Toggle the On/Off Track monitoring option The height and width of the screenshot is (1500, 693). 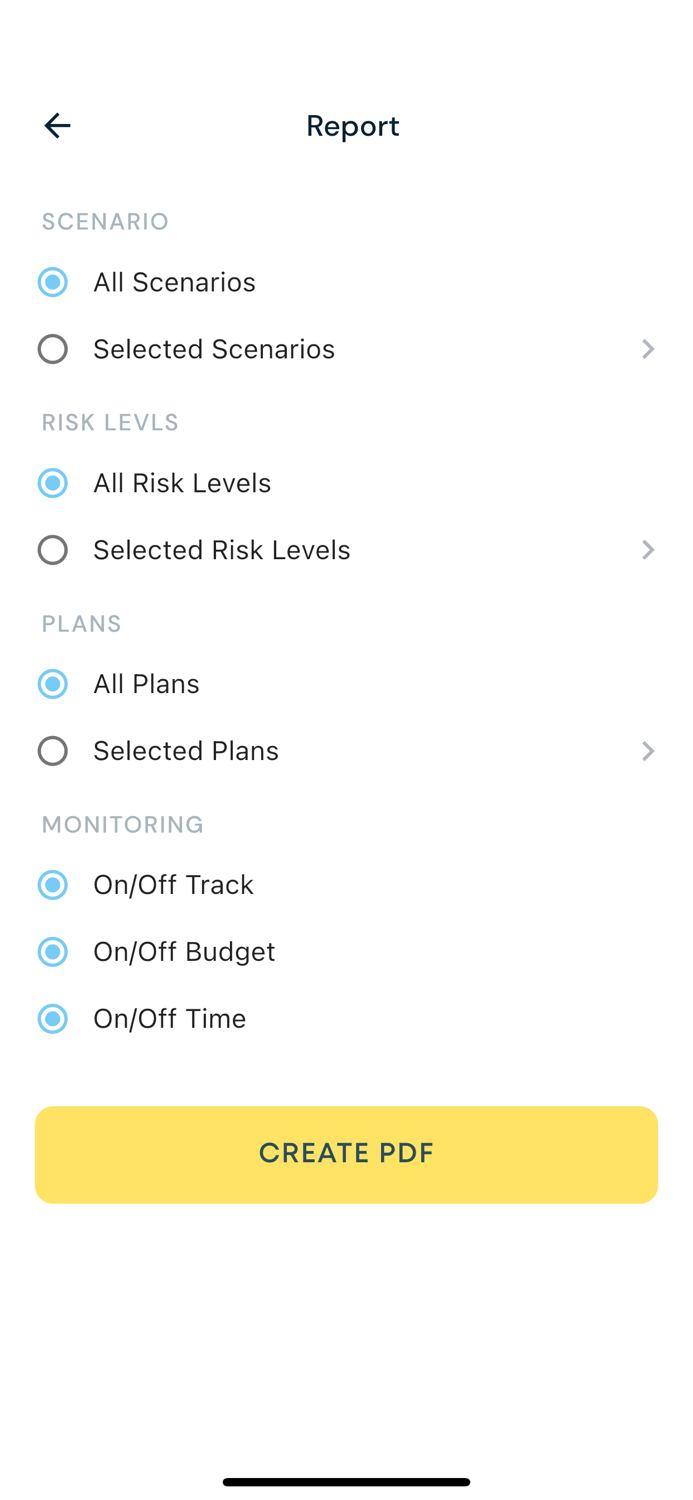[52, 885]
